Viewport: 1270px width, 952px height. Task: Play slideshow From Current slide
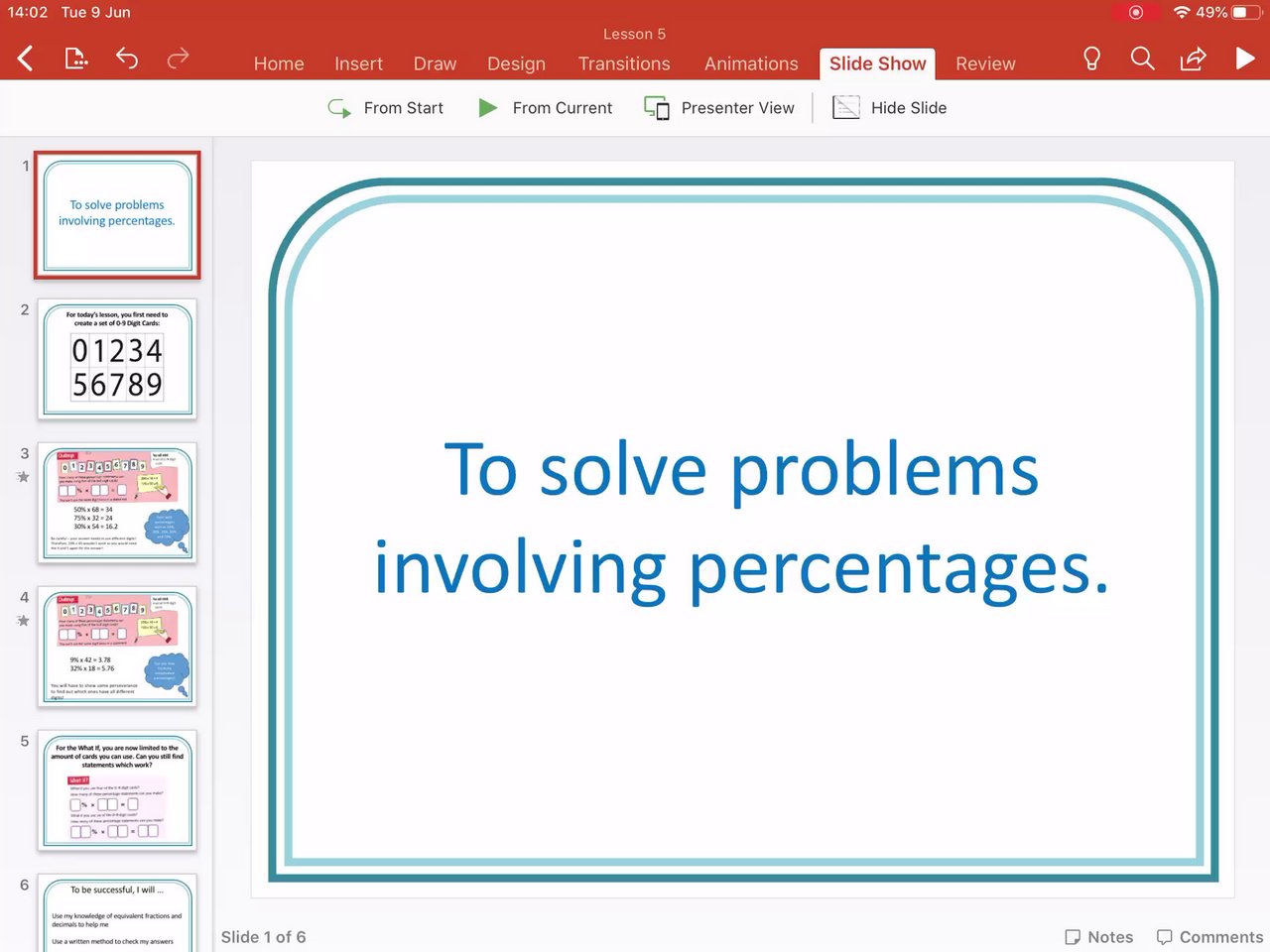click(x=545, y=108)
